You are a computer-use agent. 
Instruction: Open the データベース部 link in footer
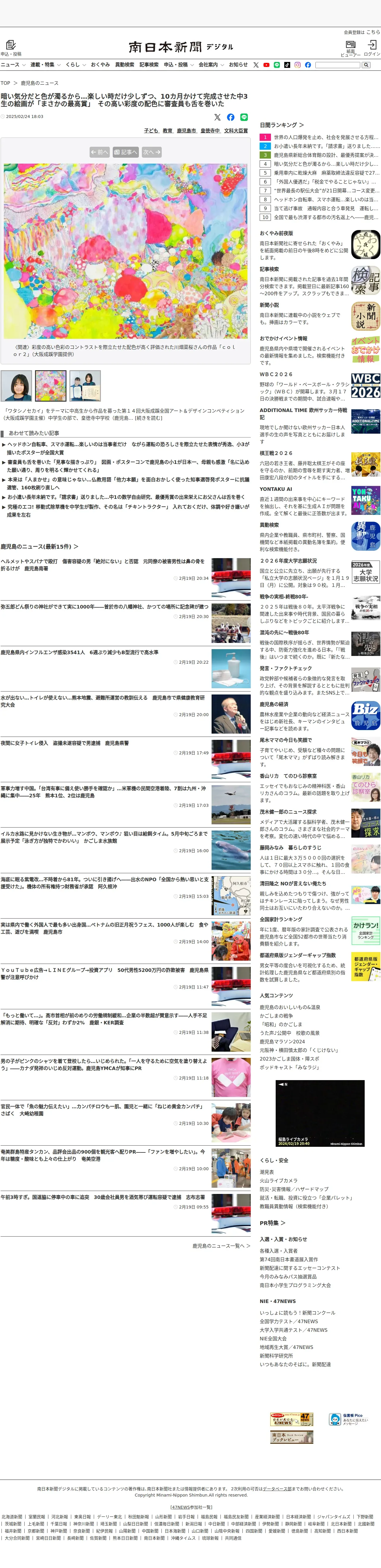point(277,1488)
